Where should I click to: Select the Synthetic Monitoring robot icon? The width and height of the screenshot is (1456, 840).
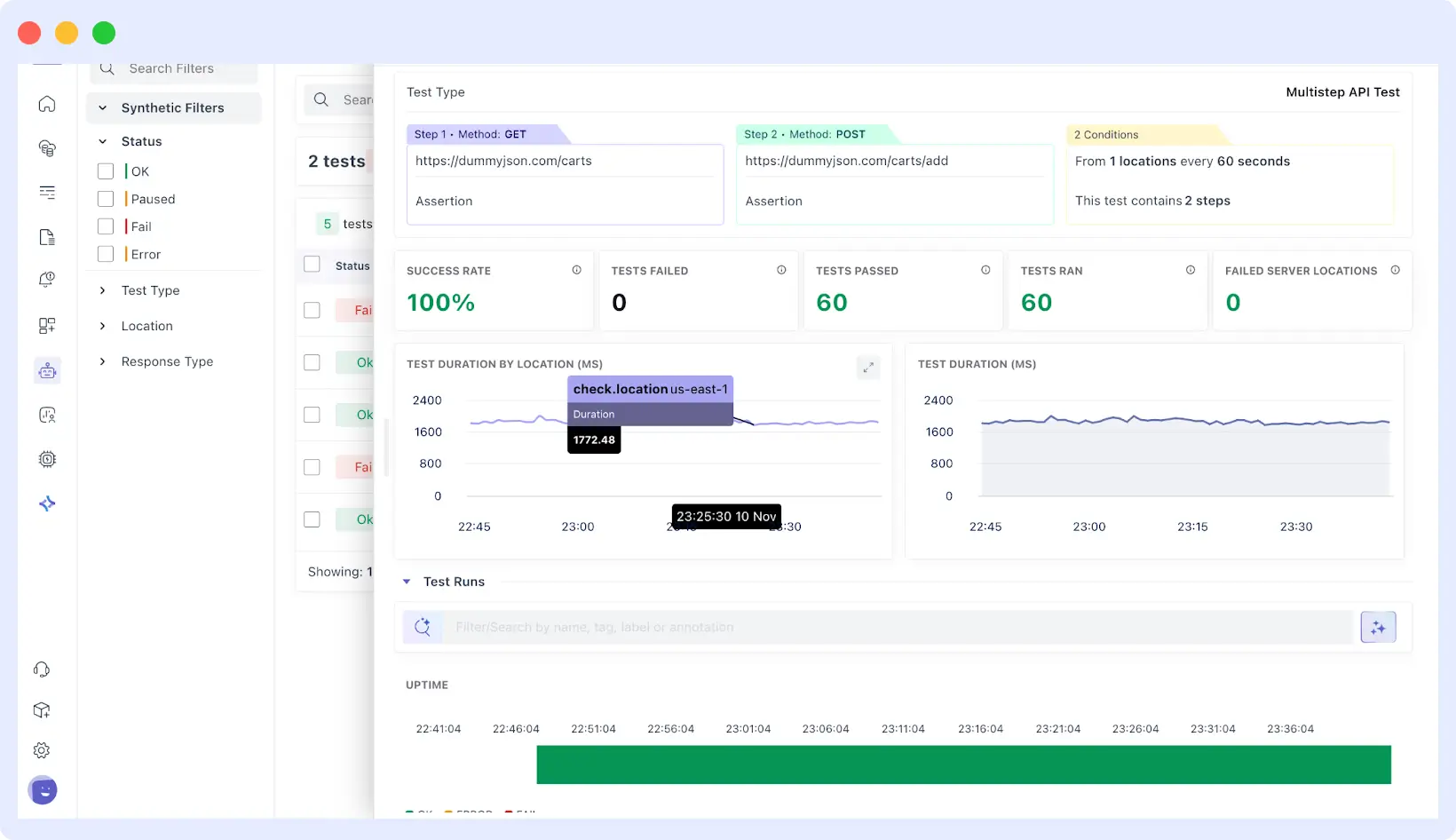pos(47,370)
